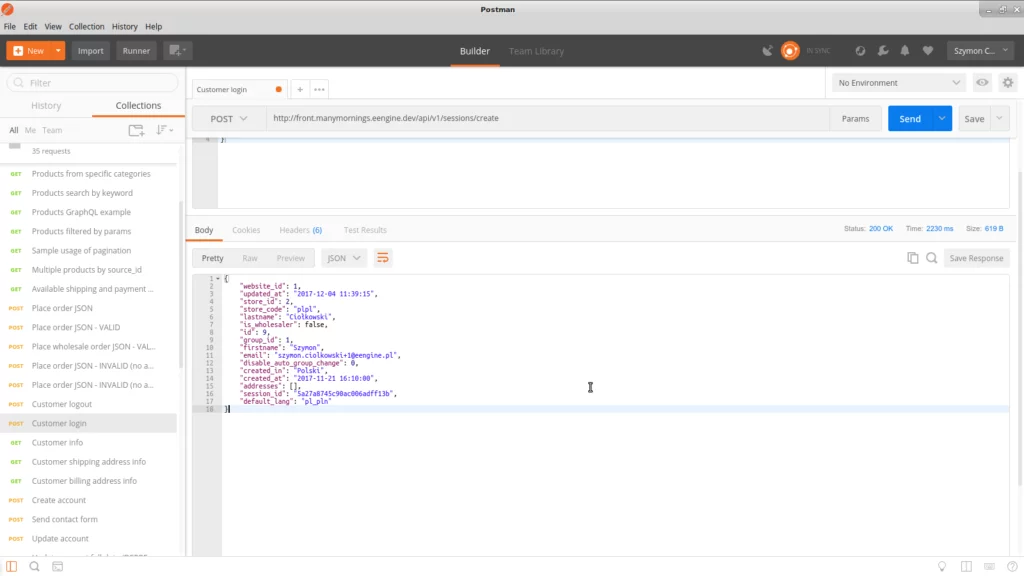This screenshot has height=576, width=1024.
Task: Add a new request tab
Action: tap(300, 89)
